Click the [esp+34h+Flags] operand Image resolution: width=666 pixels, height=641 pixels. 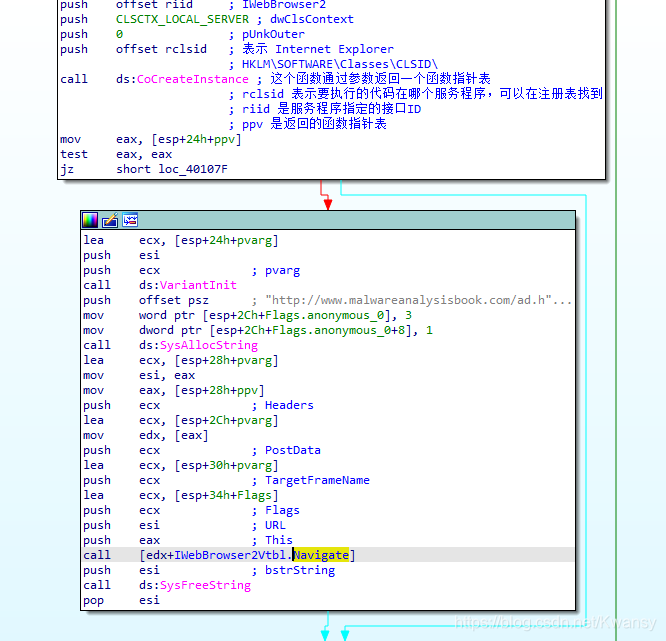click(226, 495)
